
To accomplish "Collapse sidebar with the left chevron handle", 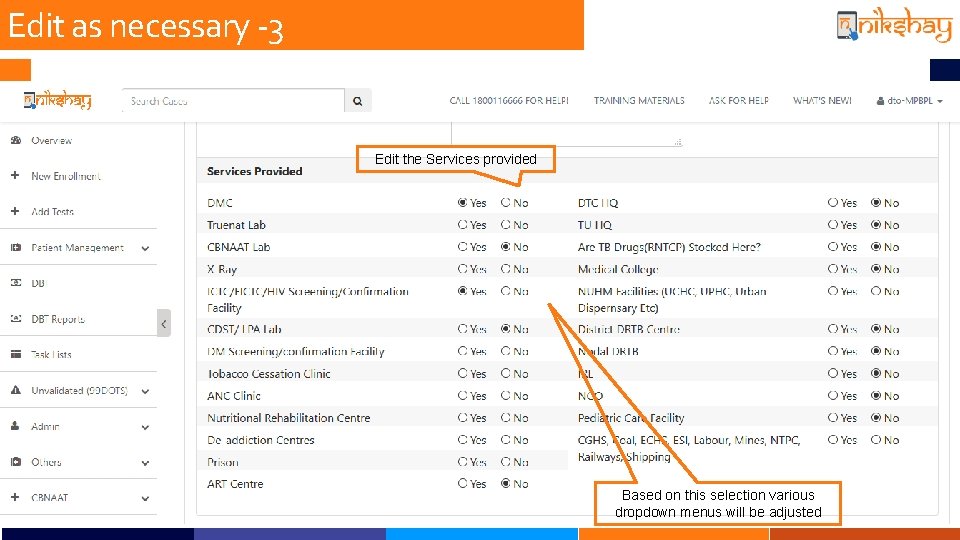I will coord(163,323).
